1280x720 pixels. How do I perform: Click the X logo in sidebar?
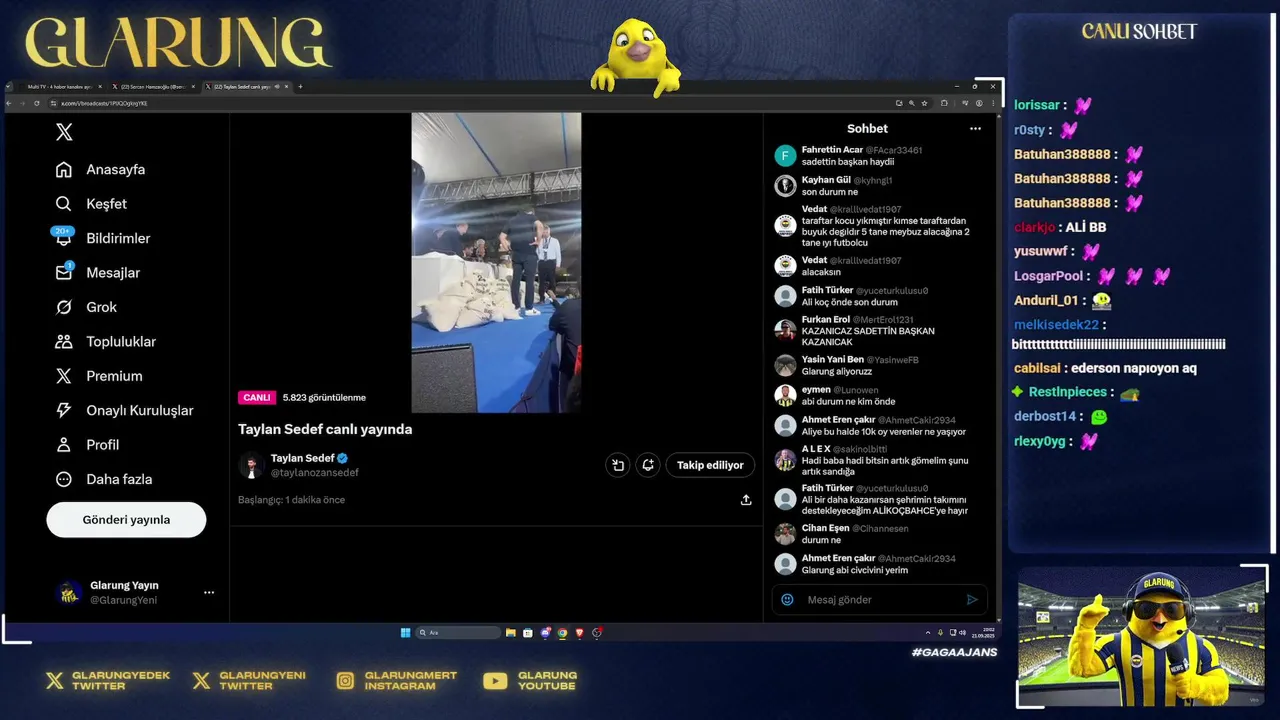coord(64,132)
